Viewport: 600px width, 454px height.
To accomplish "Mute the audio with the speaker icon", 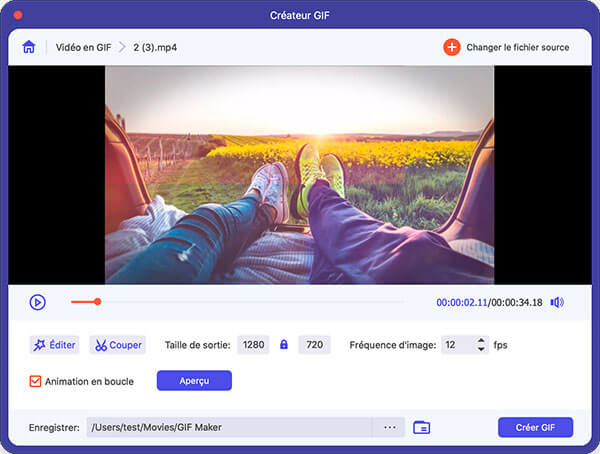I will tap(557, 302).
